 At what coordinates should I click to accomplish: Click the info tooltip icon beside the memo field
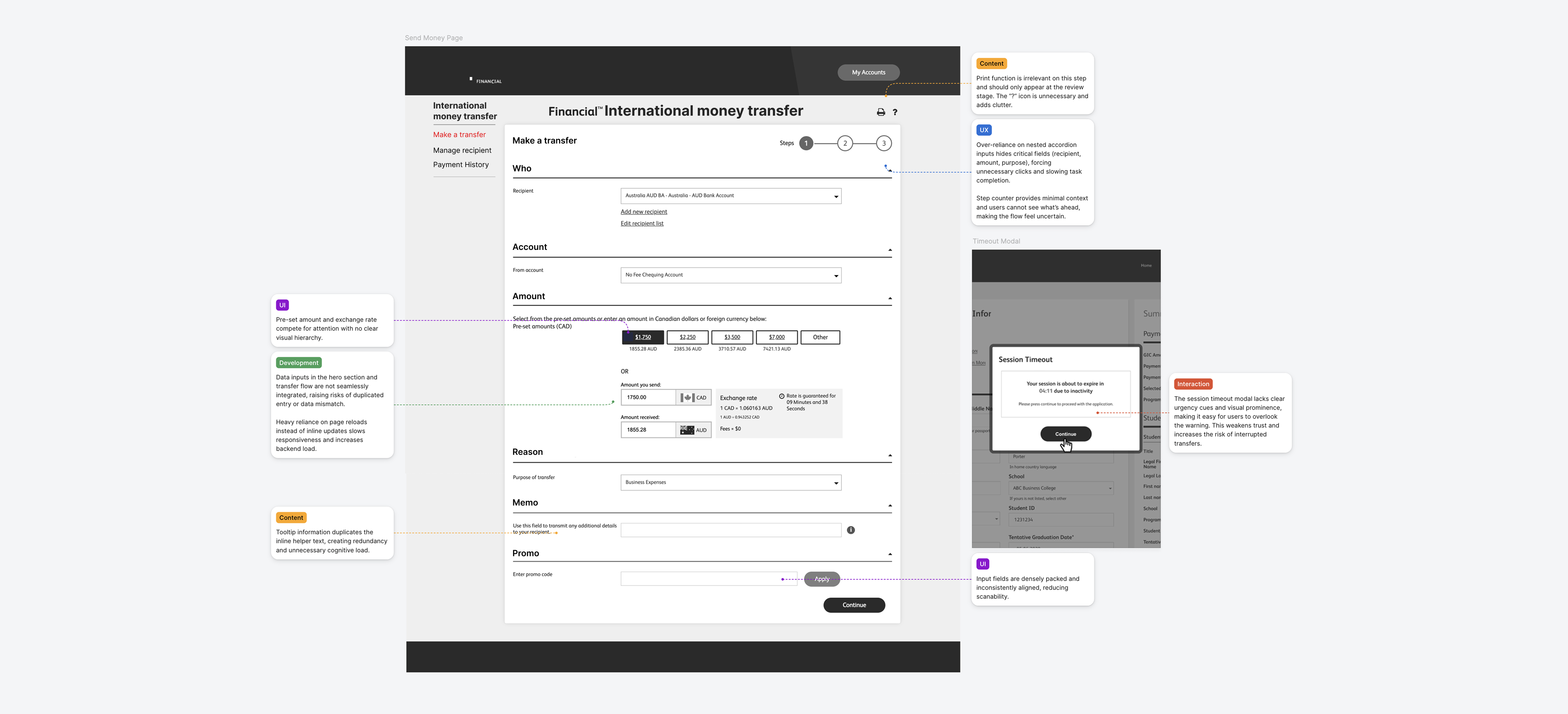click(x=851, y=529)
